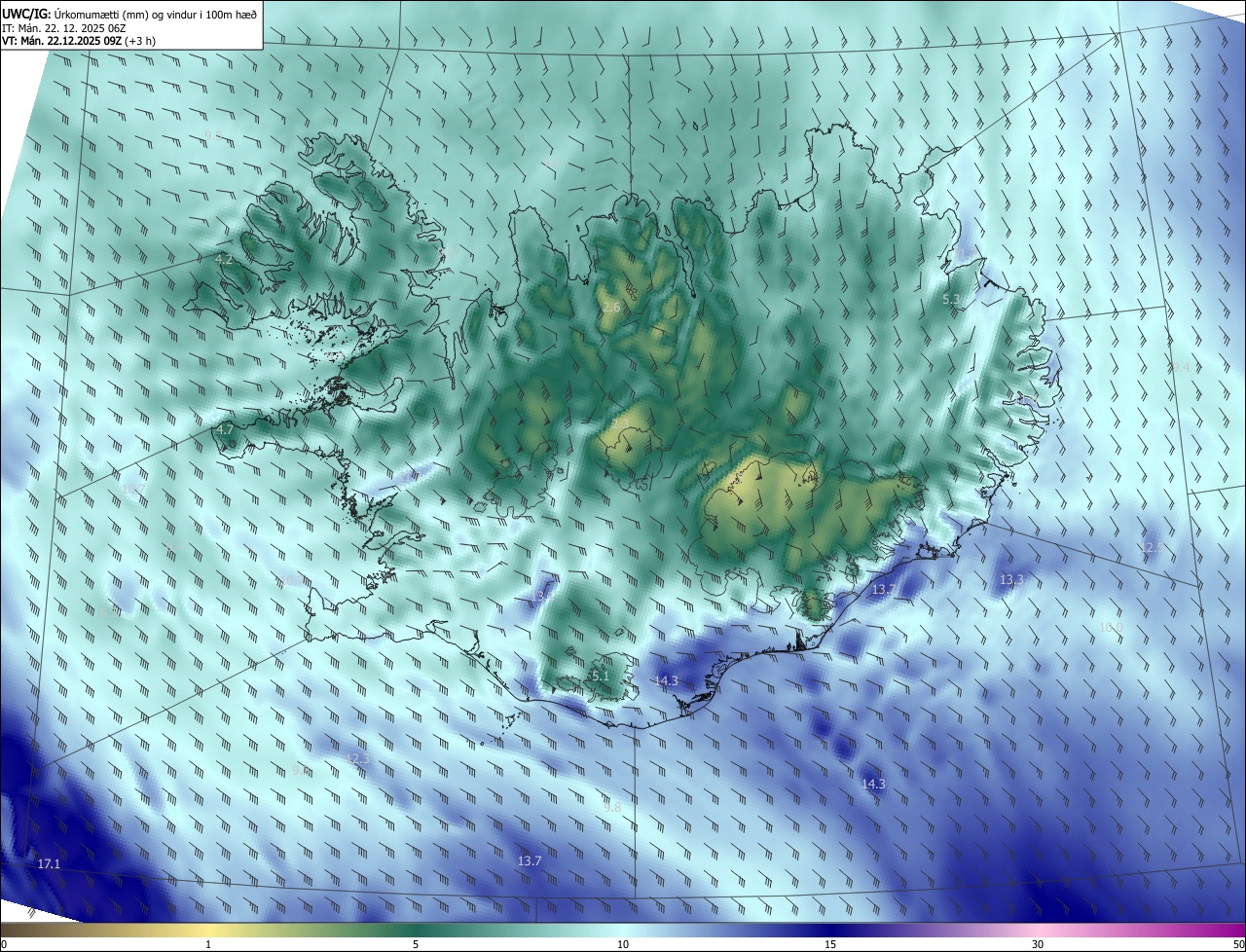Click the 'VT: Mán. 22.12.2025 09Z (+3 h)' line
1246x952 pixels.
79,41
